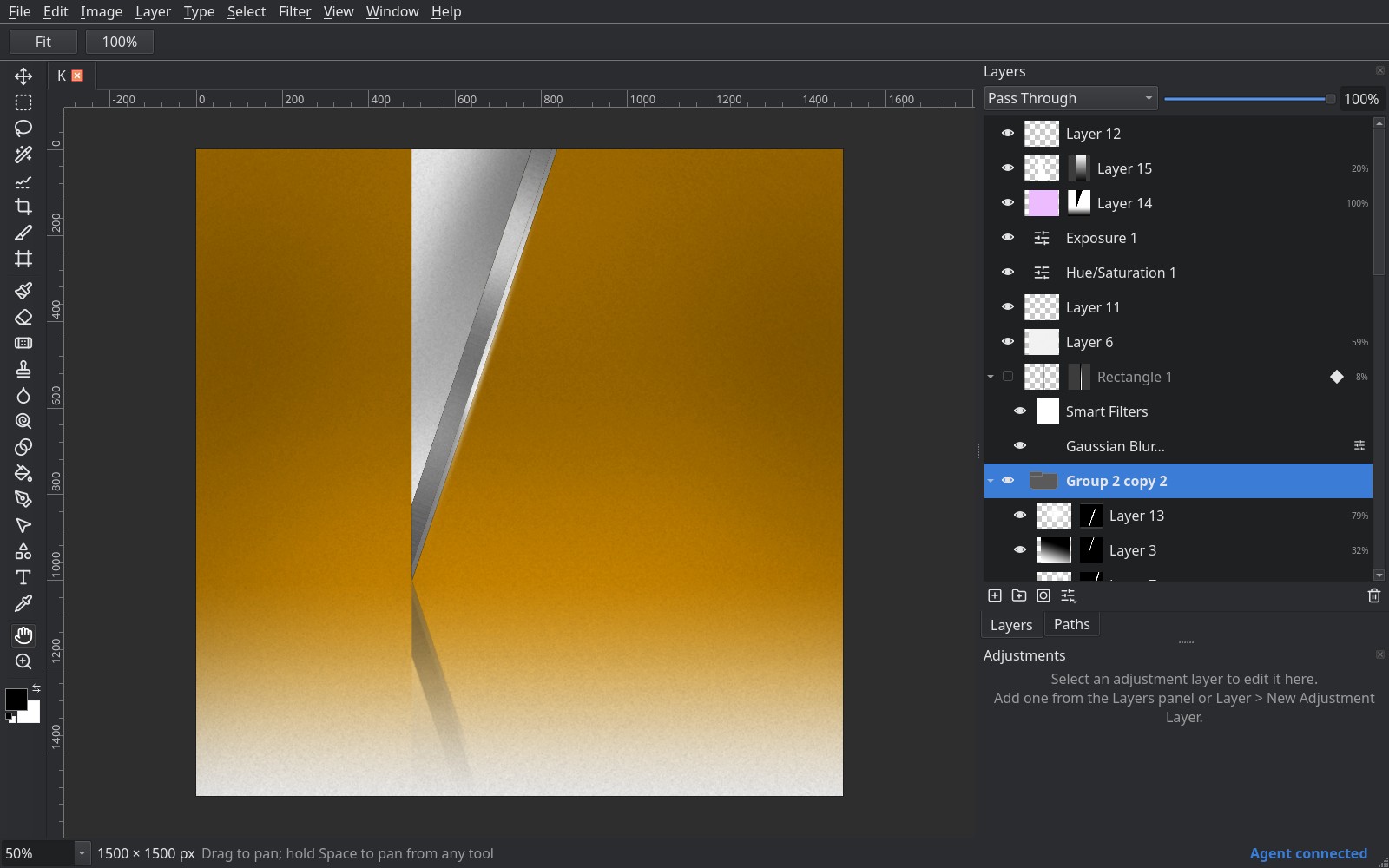Select the Type tool
The width and height of the screenshot is (1389, 868).
point(23,577)
